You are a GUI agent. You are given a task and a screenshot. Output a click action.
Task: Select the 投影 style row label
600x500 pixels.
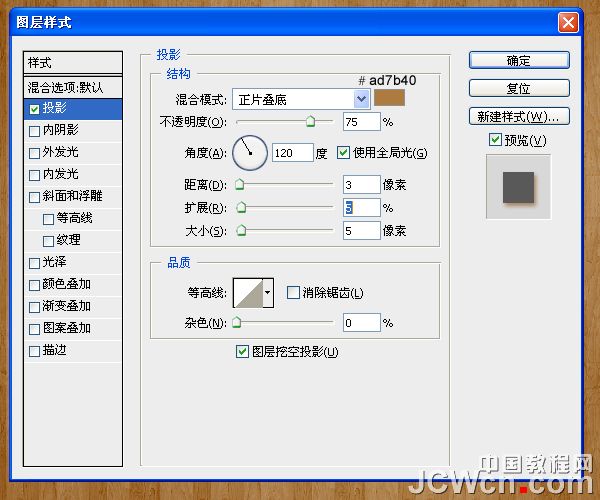[54, 108]
